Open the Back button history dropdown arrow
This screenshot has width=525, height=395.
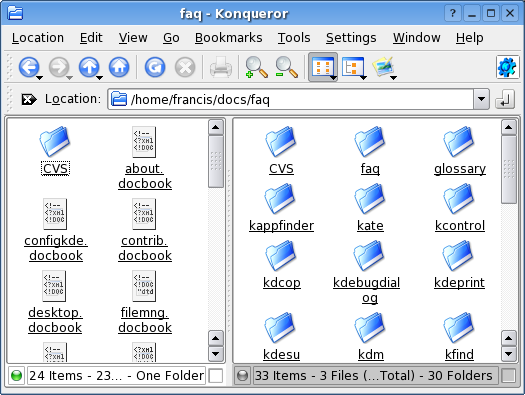(39, 78)
